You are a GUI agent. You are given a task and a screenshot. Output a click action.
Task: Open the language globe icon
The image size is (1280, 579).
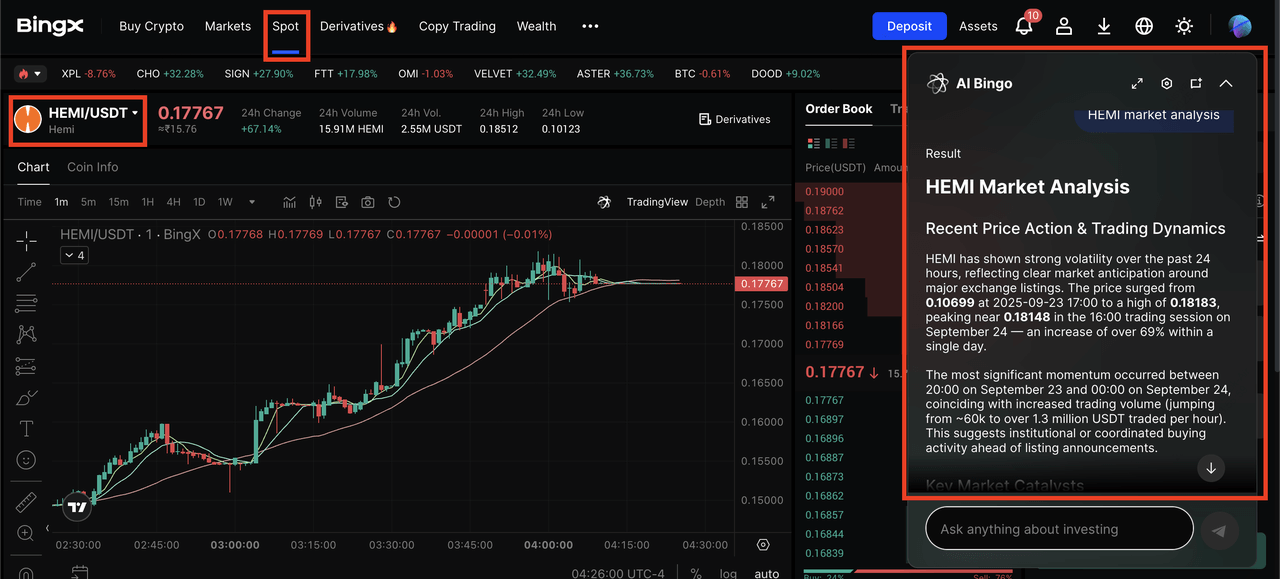click(1144, 26)
